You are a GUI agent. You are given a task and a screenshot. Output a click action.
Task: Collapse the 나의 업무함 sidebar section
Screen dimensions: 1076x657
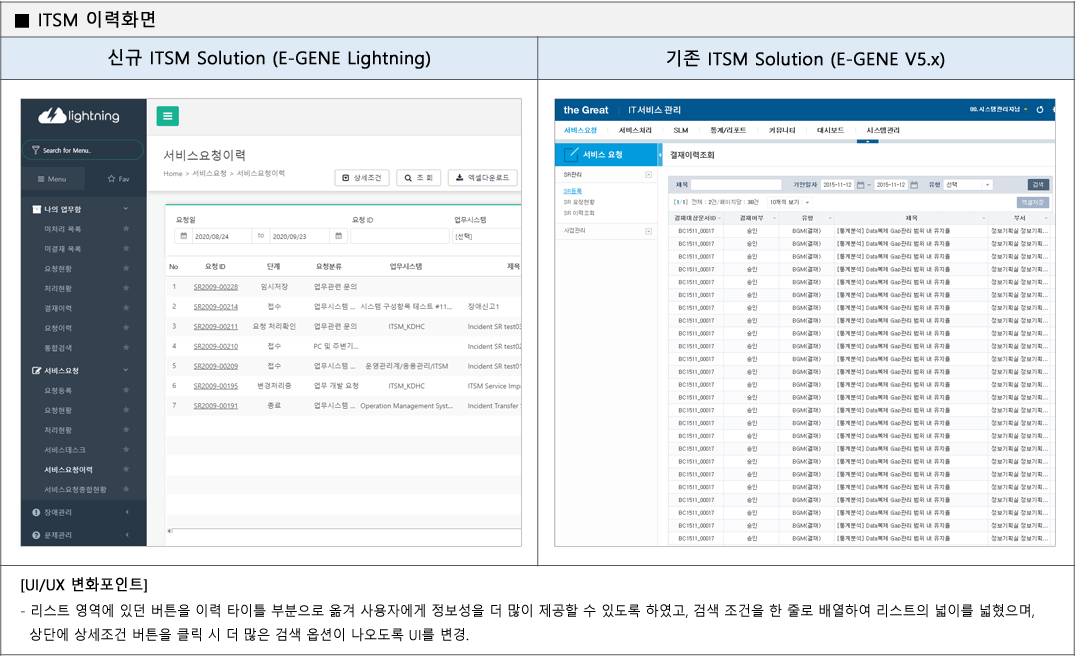coord(126,209)
